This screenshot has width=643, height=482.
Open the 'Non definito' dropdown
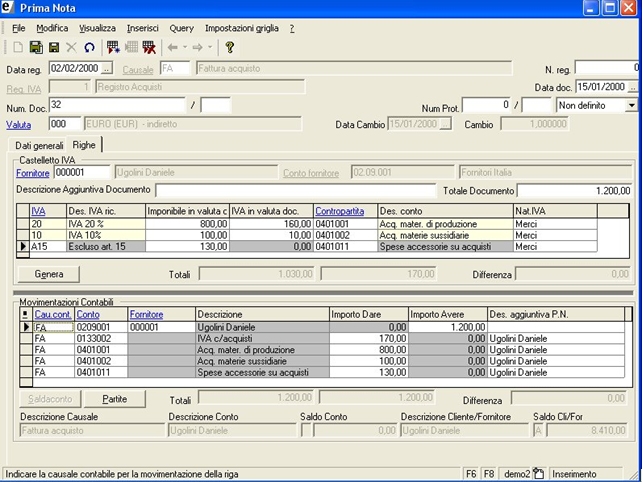click(x=631, y=105)
